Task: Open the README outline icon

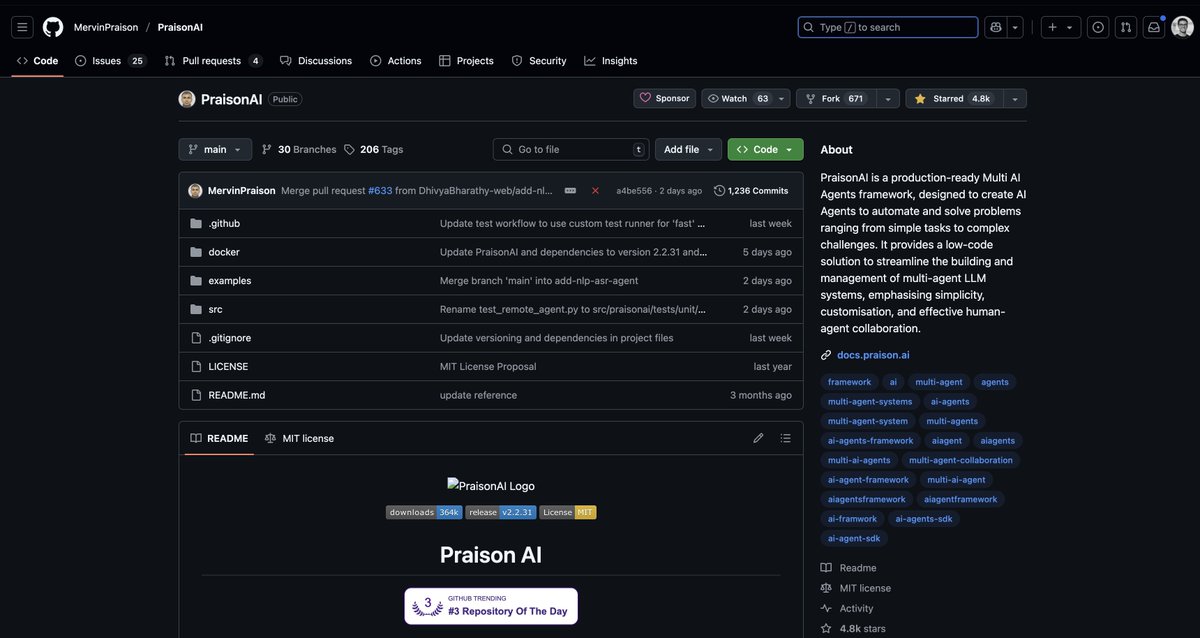Action: point(786,438)
